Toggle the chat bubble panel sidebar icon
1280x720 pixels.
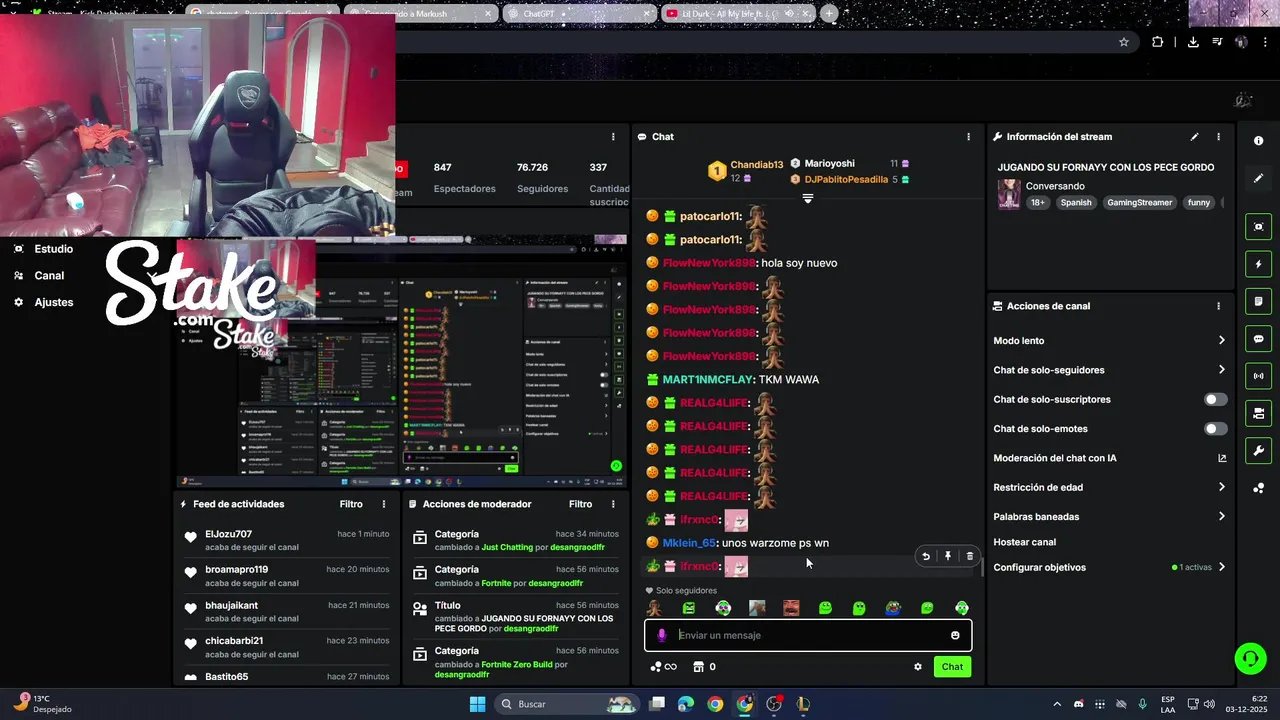(1258, 339)
